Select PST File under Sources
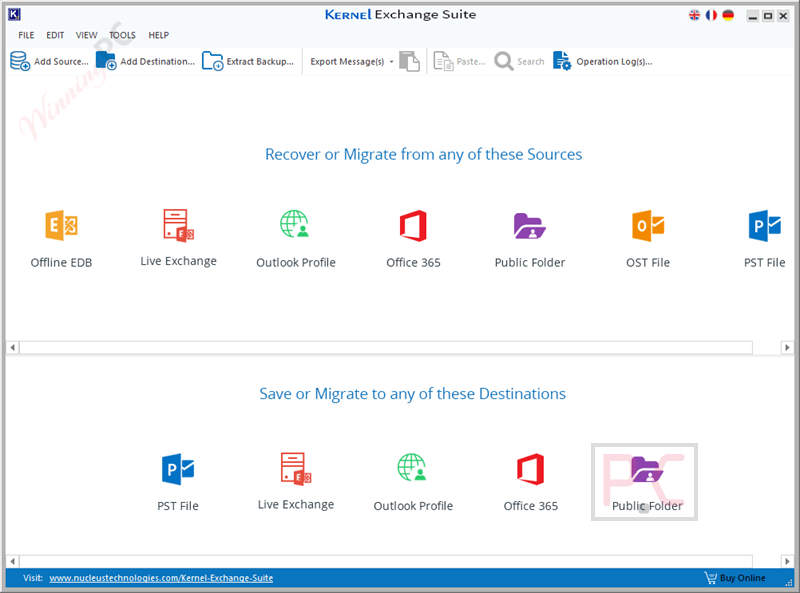Image resolution: width=800 pixels, height=593 pixels. pyautogui.click(x=764, y=239)
